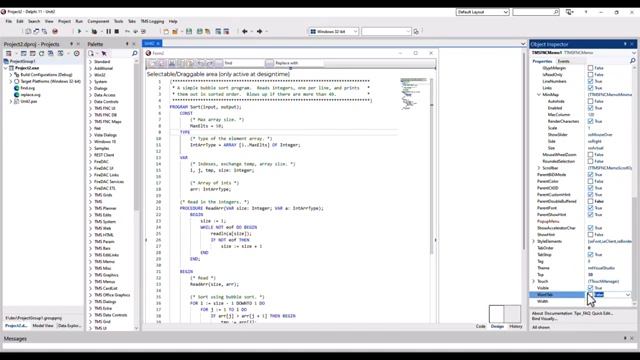Click the desktop layout icon in title bar
Screen dimensions: 640x360
coord(570,12)
